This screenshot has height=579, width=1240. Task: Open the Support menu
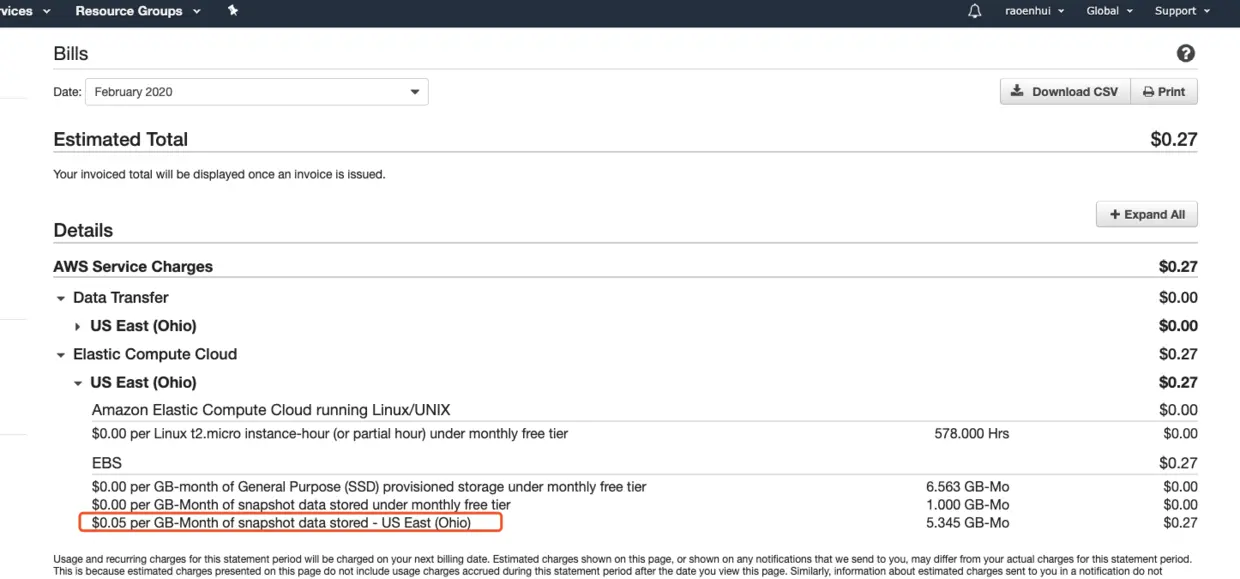coord(1183,11)
